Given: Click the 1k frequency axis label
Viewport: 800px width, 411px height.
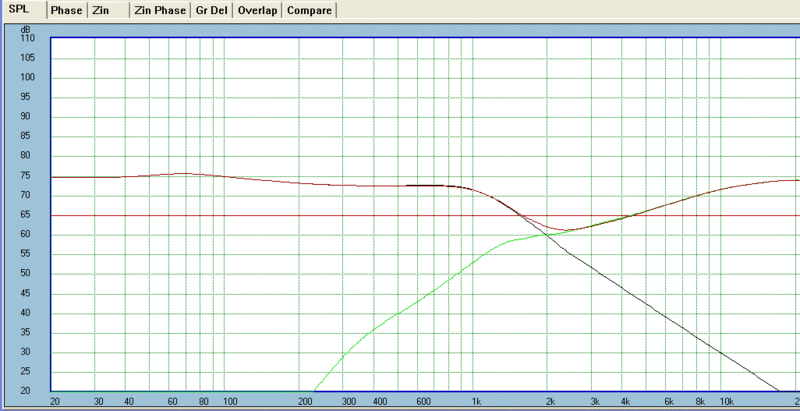Looking at the screenshot, I should pos(476,402).
